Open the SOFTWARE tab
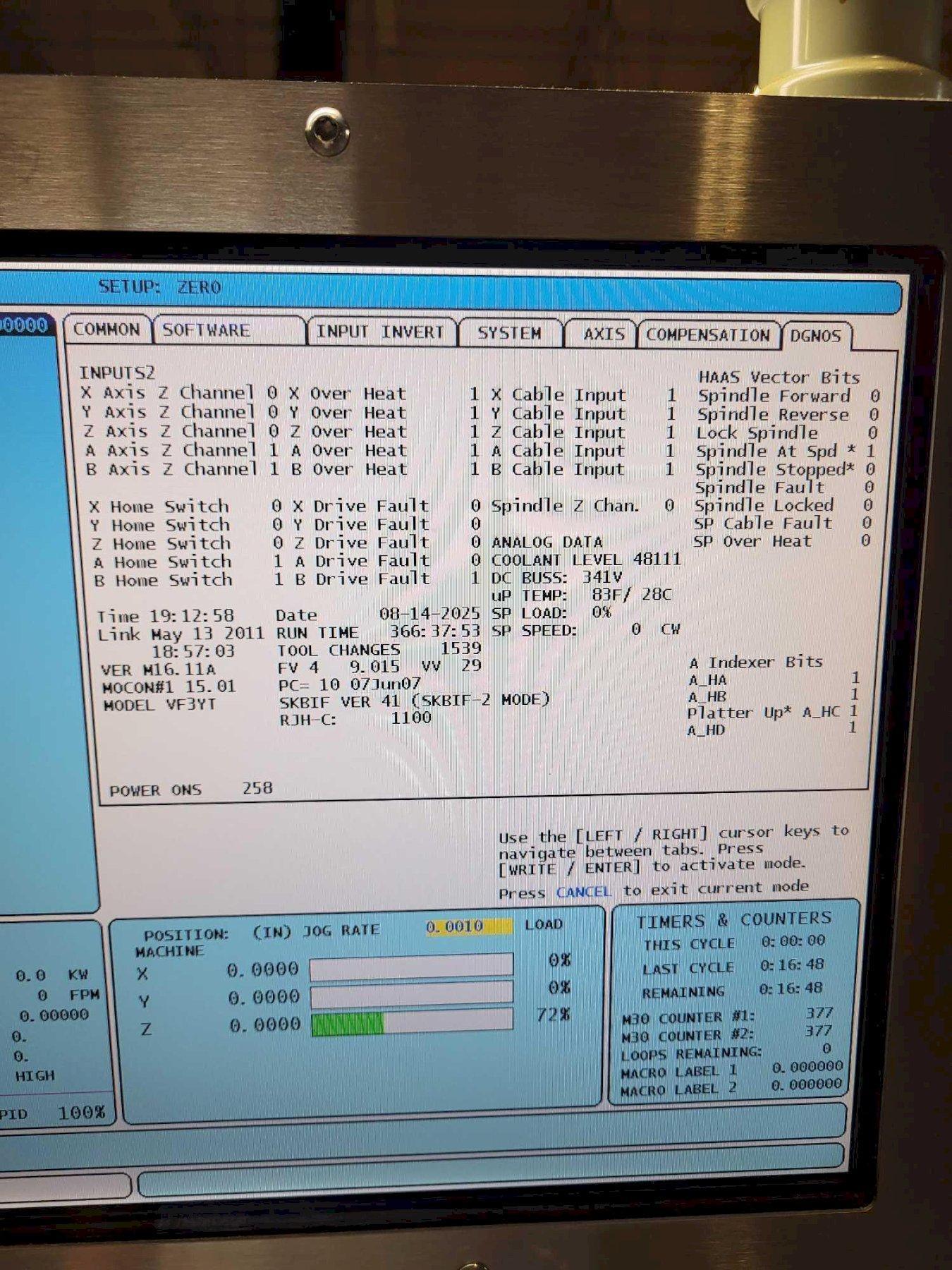 (x=206, y=330)
